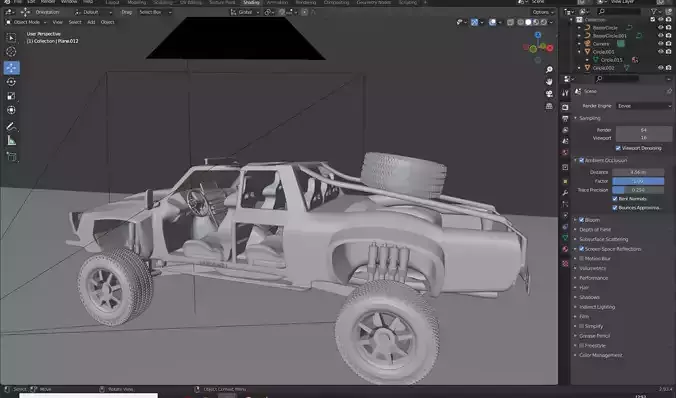The width and height of the screenshot is (676, 398).
Task: Toggle Viewport Denoising checkbox
Action: coord(618,148)
